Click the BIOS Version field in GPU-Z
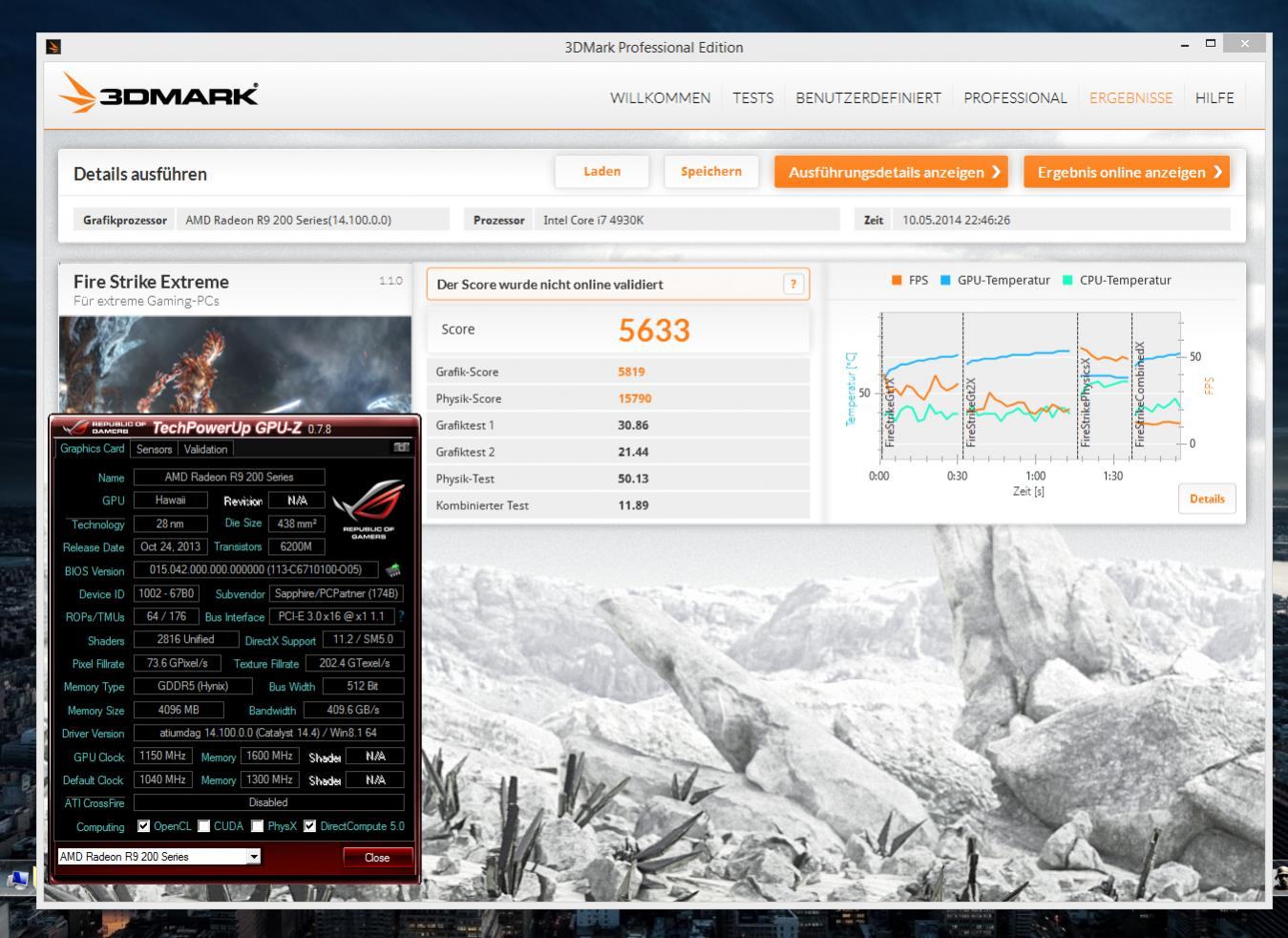The height and width of the screenshot is (938, 1288). click(256, 570)
